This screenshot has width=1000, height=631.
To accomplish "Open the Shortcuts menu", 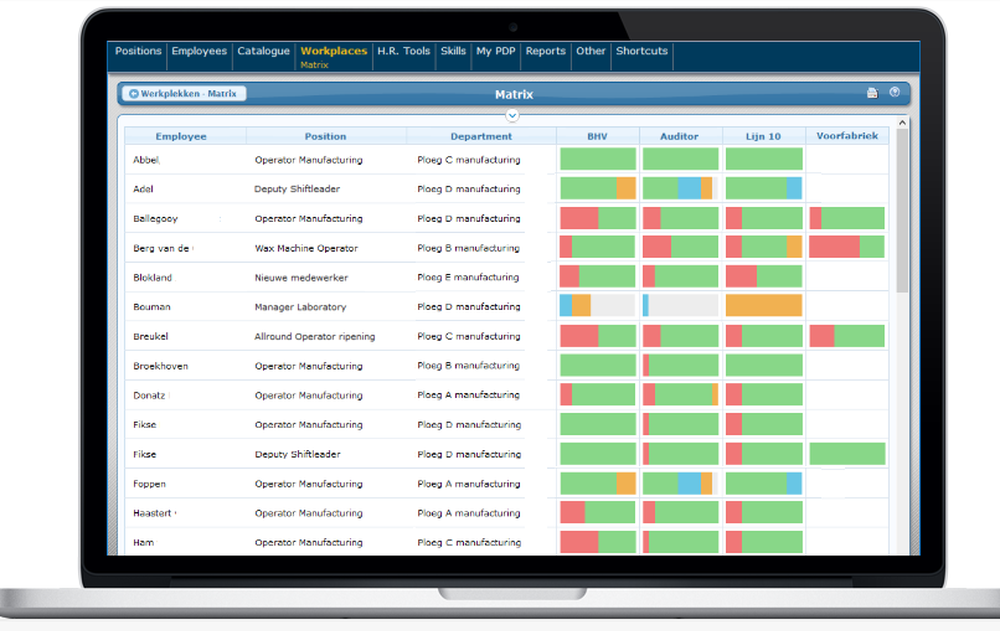I will coord(642,51).
